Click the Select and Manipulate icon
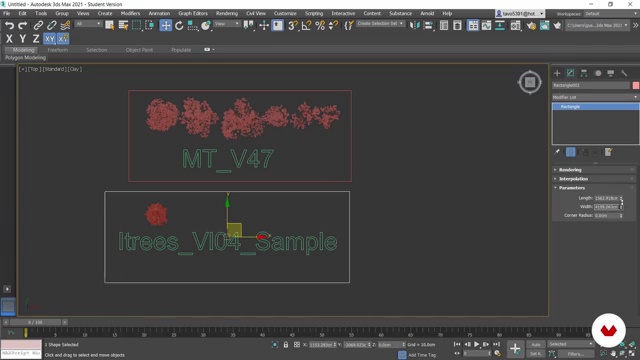Screen dimensions: 640x360 [x=264, y=25]
